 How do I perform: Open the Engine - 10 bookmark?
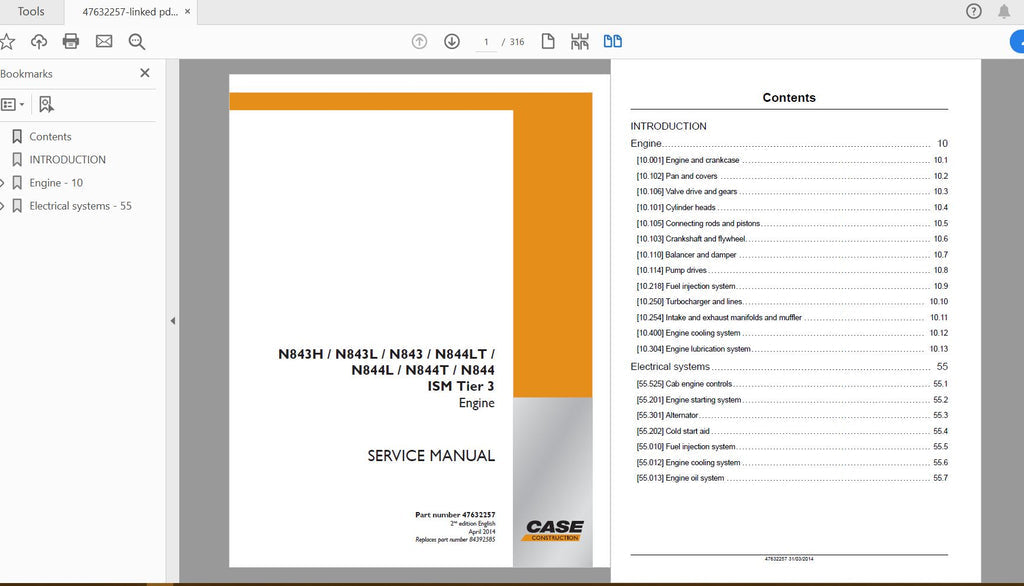[x=56, y=183]
